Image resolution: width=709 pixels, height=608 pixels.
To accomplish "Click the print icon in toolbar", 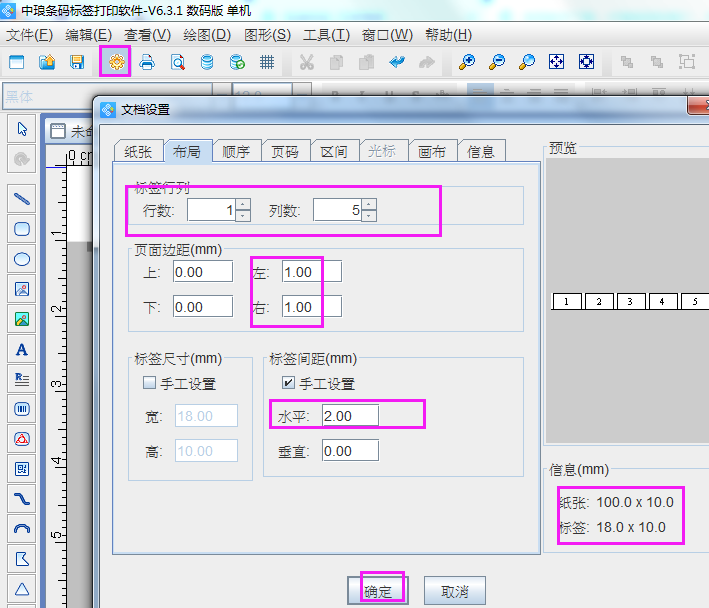I will click(x=147, y=62).
